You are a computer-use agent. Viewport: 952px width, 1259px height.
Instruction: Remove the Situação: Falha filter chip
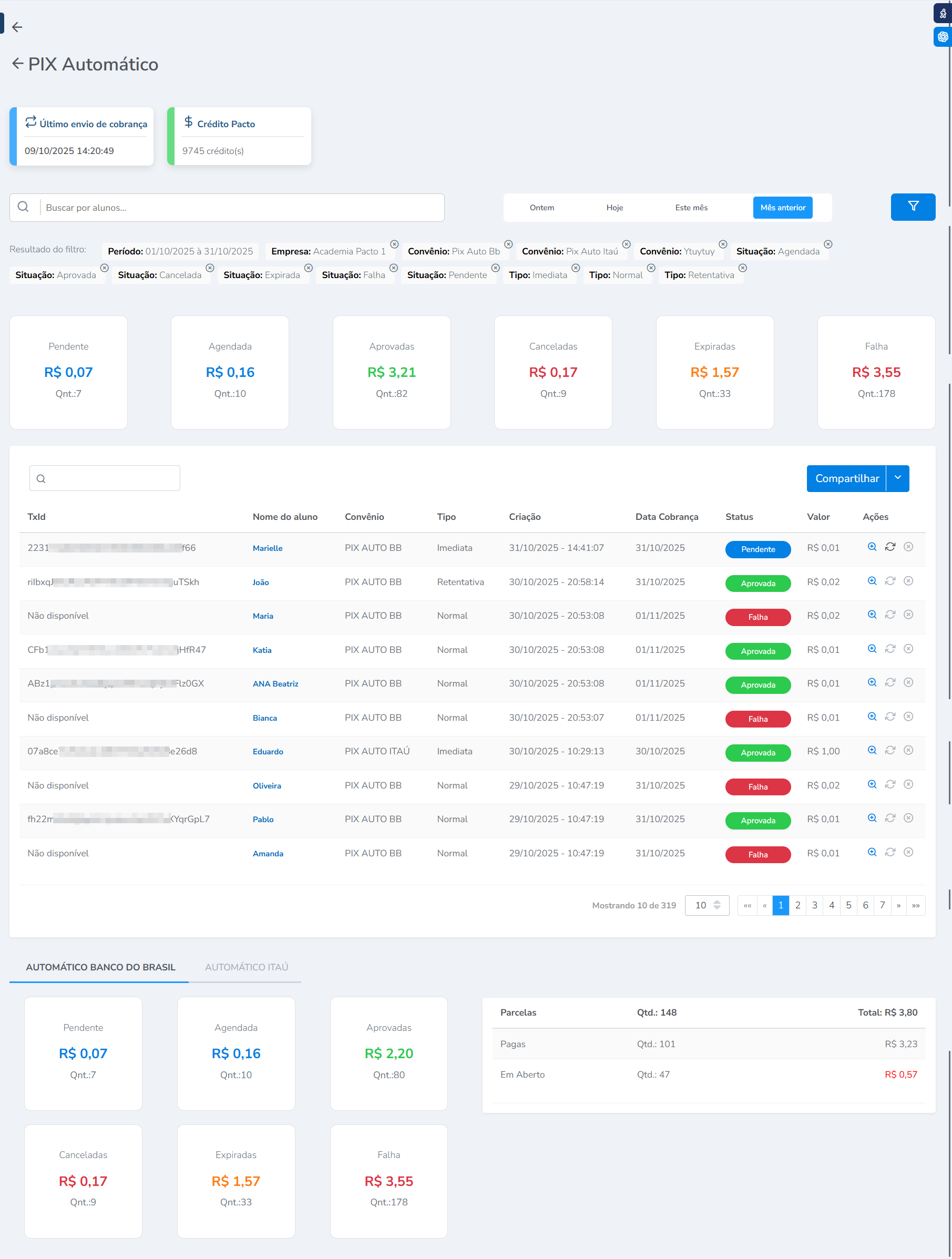[x=393, y=268]
